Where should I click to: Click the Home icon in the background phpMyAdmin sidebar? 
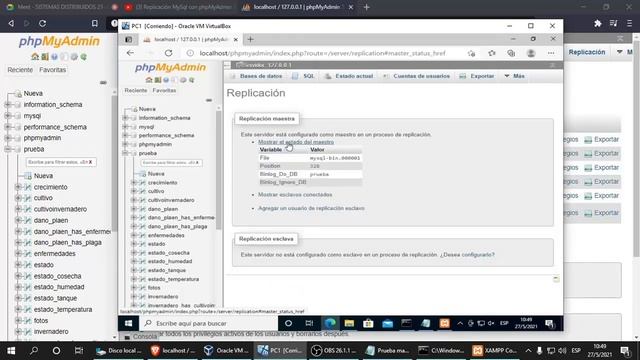(35, 57)
